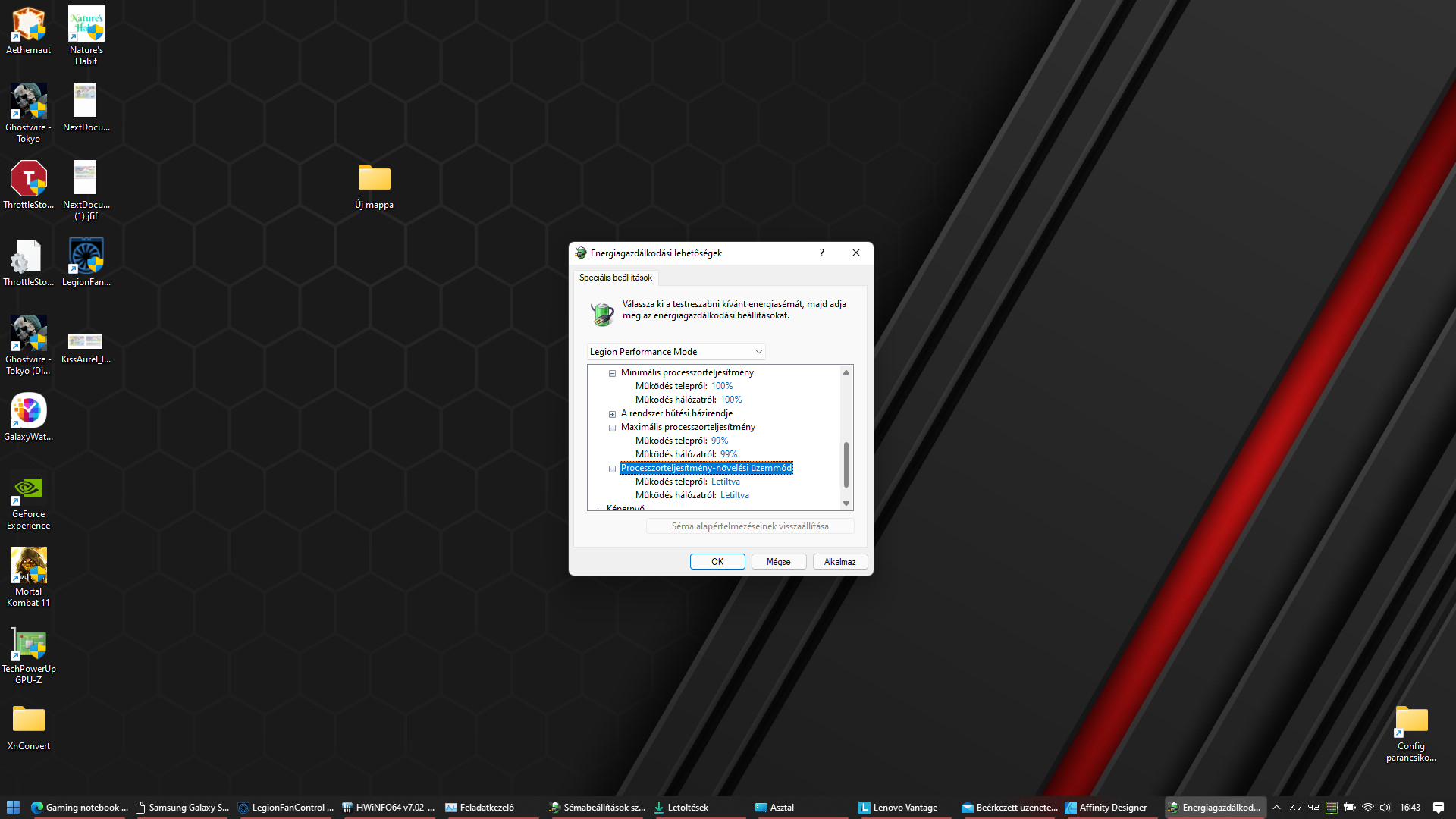The width and height of the screenshot is (1456, 819).
Task: Switch to Gaming notebook browser taskbar item
Action: click(80, 807)
